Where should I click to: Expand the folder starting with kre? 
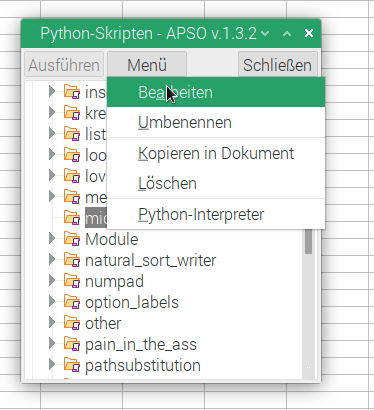pos(52,112)
